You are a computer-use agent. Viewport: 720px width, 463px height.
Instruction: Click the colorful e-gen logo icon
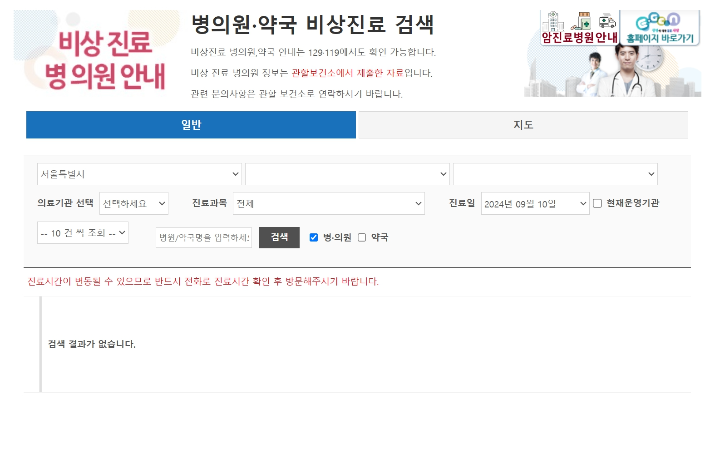(658, 22)
